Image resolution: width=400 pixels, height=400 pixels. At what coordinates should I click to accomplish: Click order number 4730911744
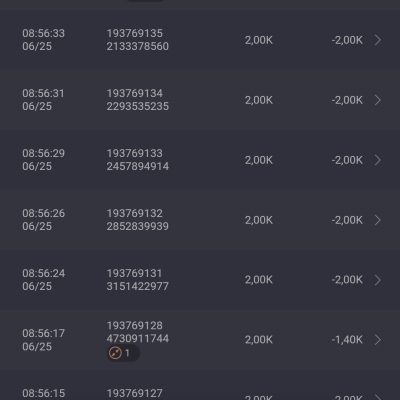click(x=138, y=339)
